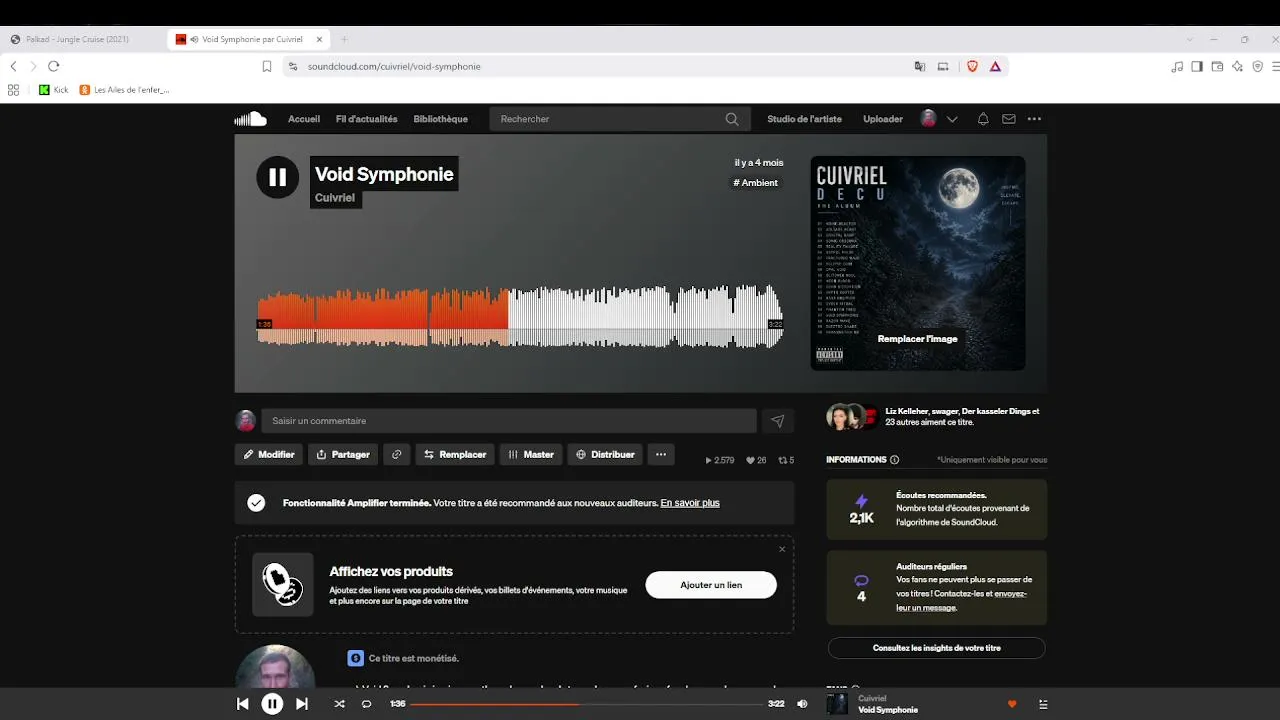The height and width of the screenshot is (720, 1280).
Task: Open the SoundCloud top bar three-dots menu
Action: (x=1034, y=119)
